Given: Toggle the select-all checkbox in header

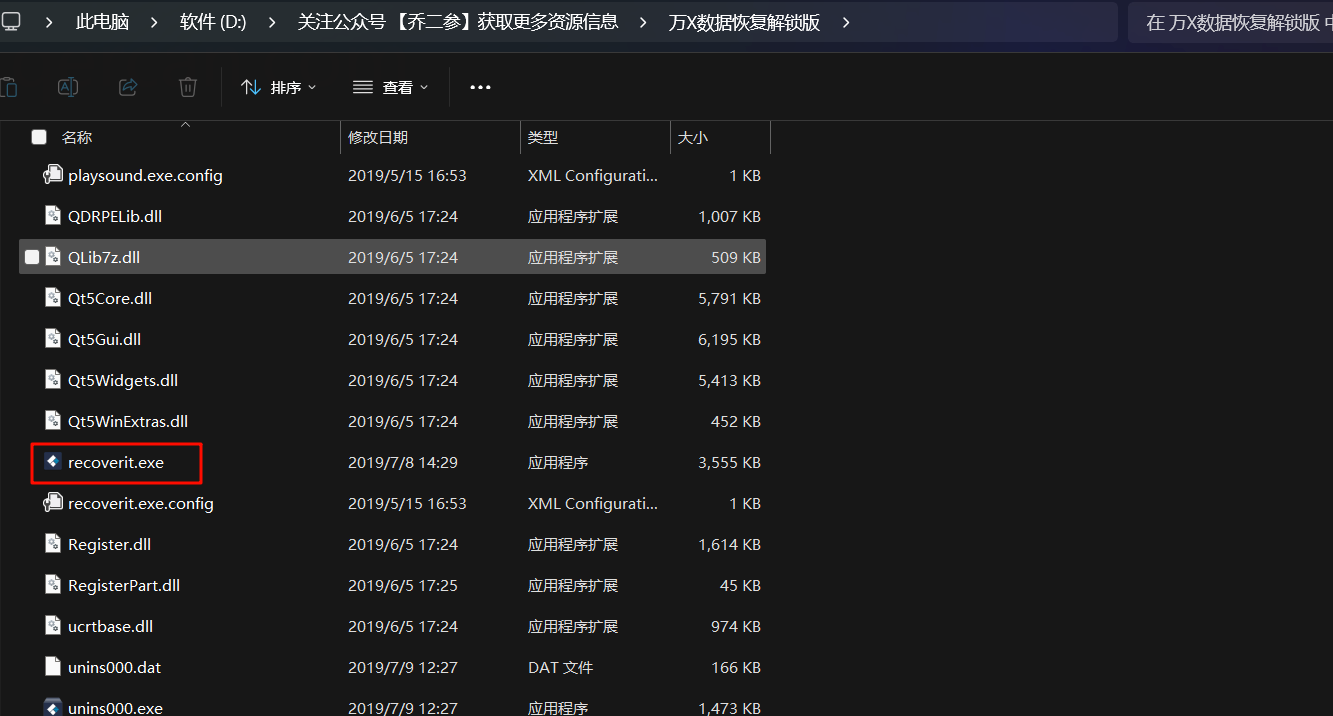Looking at the screenshot, I should [x=39, y=137].
